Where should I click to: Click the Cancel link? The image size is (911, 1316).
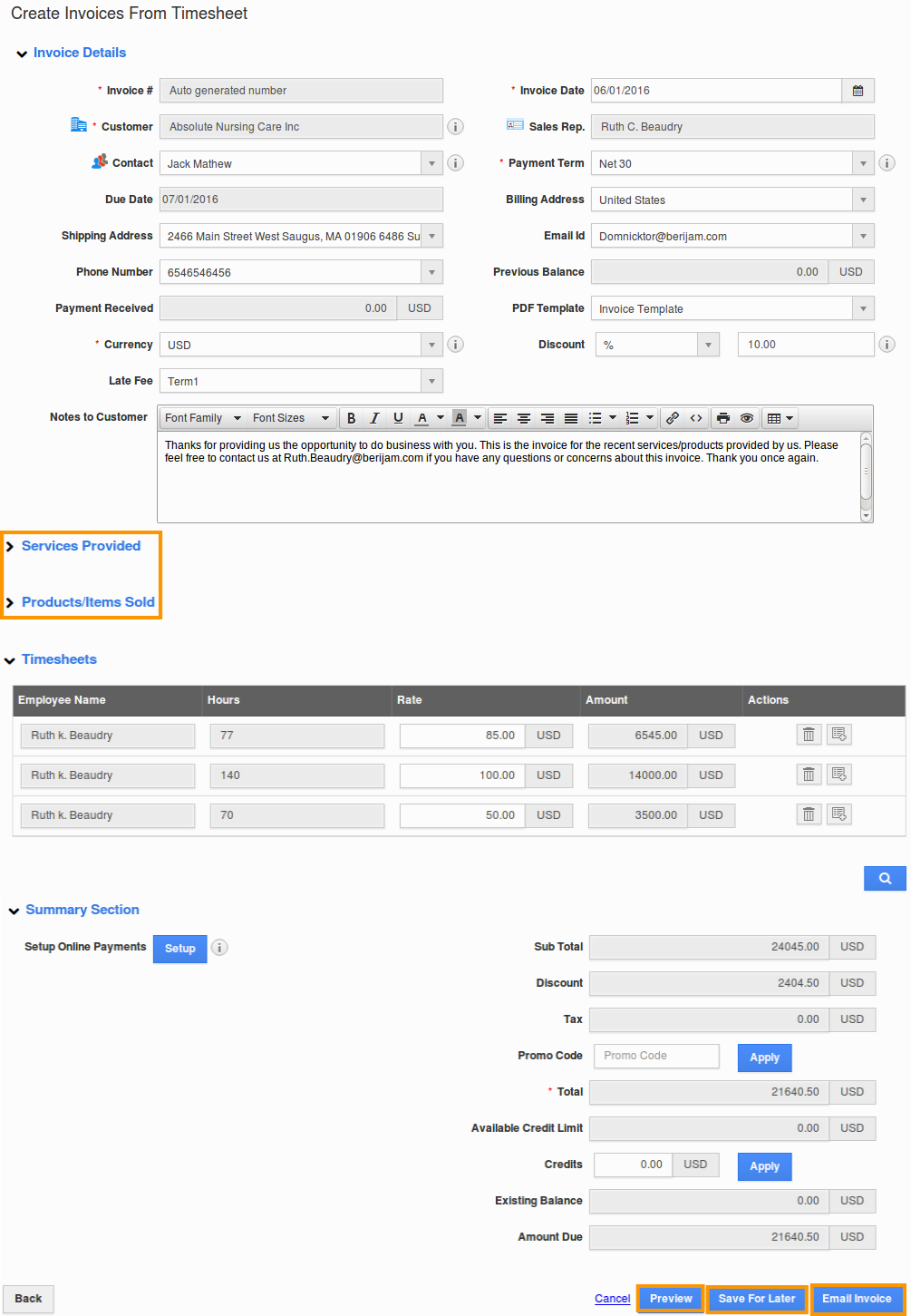tap(612, 1299)
